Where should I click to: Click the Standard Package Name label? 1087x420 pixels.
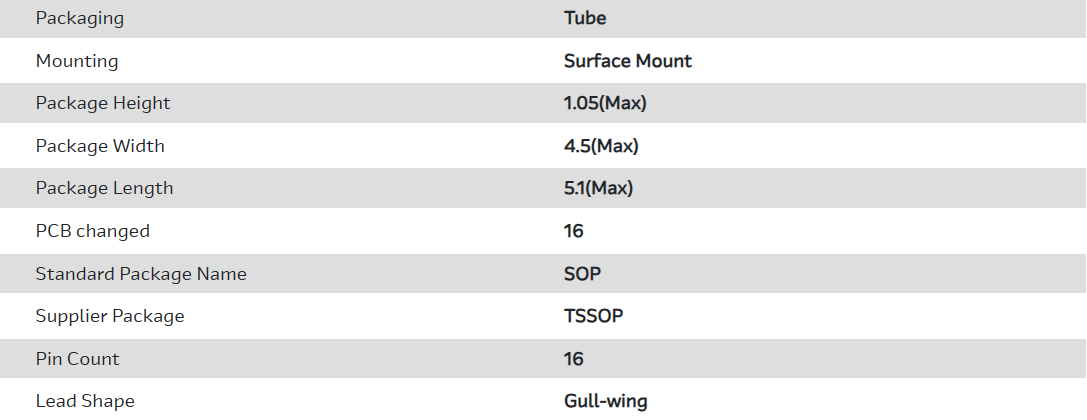tap(141, 274)
